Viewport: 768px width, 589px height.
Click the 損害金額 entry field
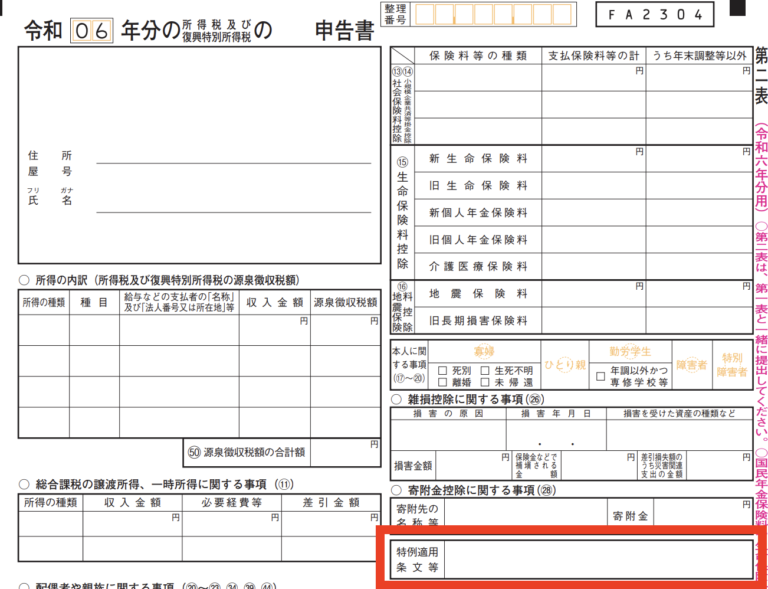tap(468, 465)
